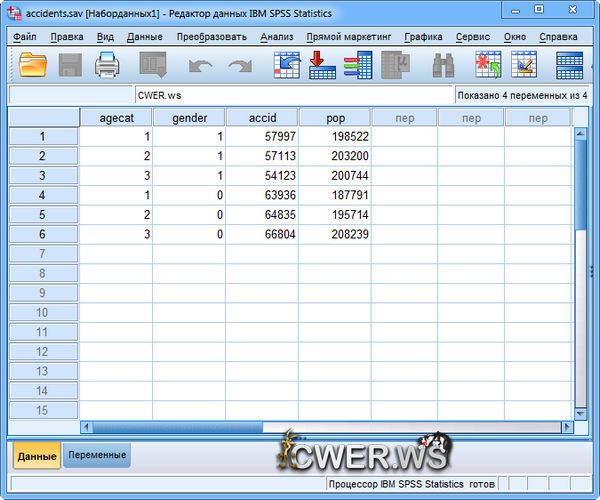Select empty row header 15
600x500 pixels.
pos(43,410)
